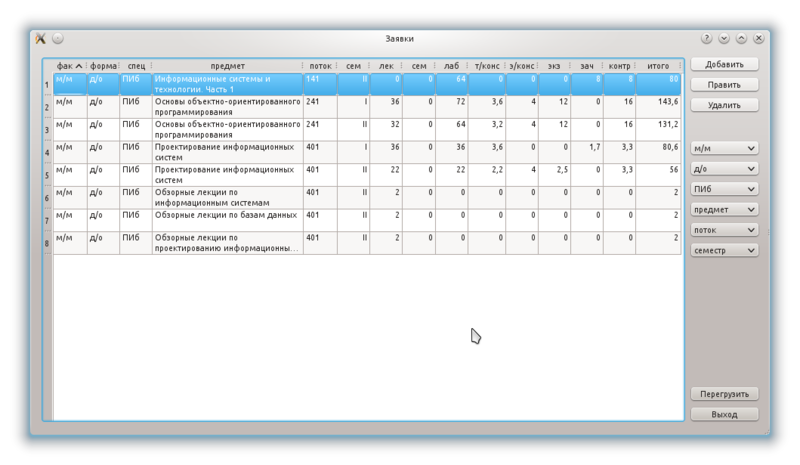Click the Выход button
This screenshot has width=800, height=465.
(x=724, y=414)
